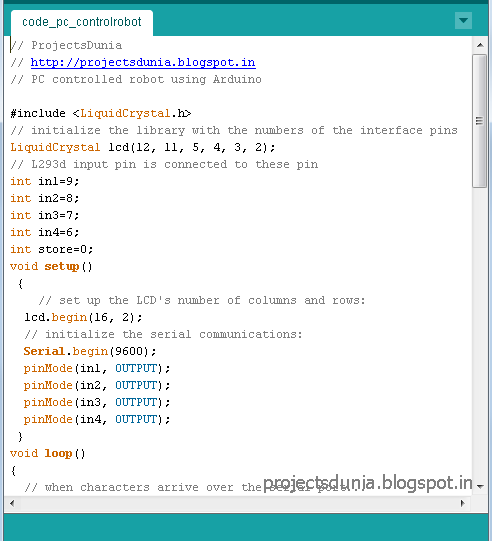Click the vertical scrollbar up arrow
Screen dimensions: 492x541
480,45
